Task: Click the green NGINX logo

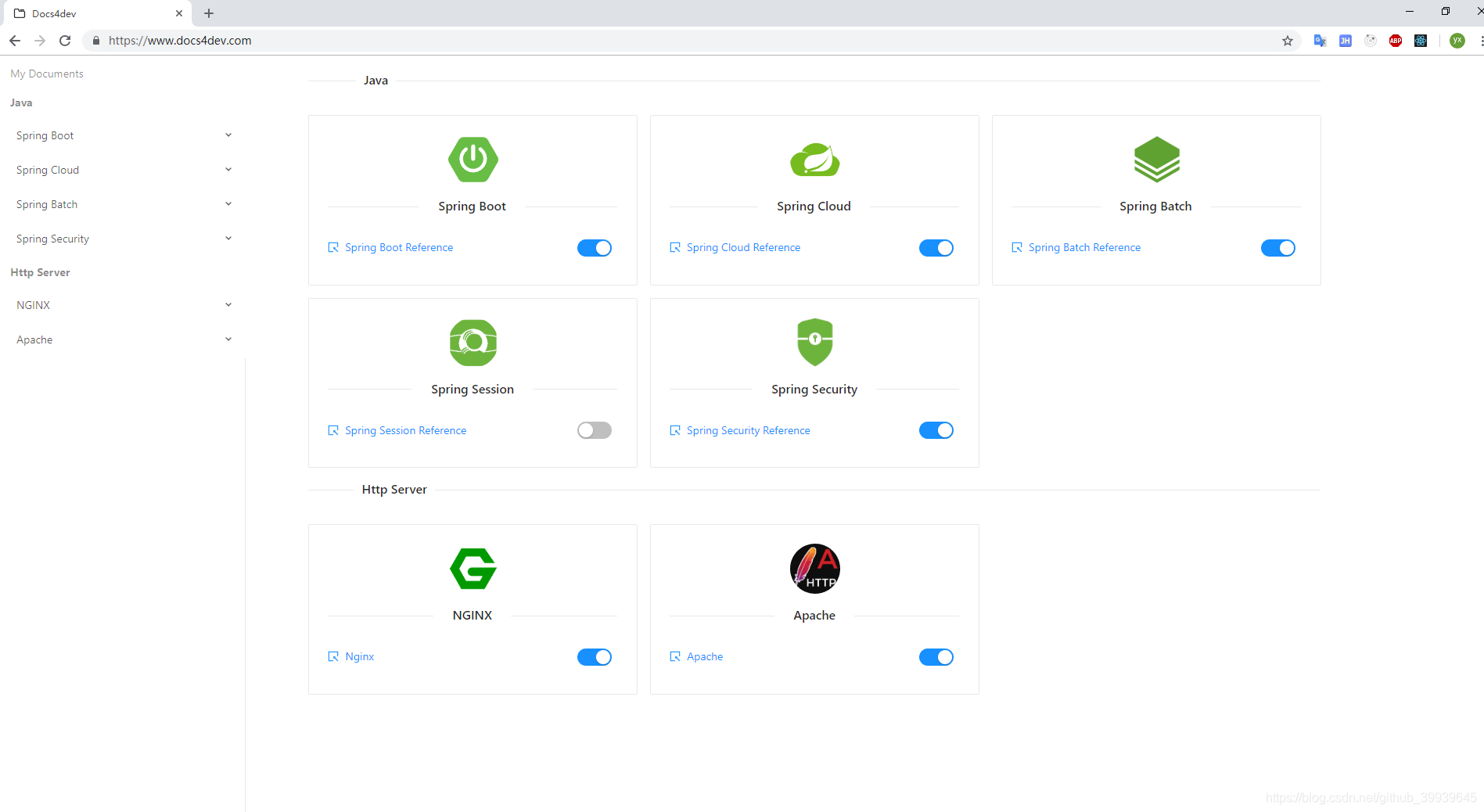Action: point(473,569)
